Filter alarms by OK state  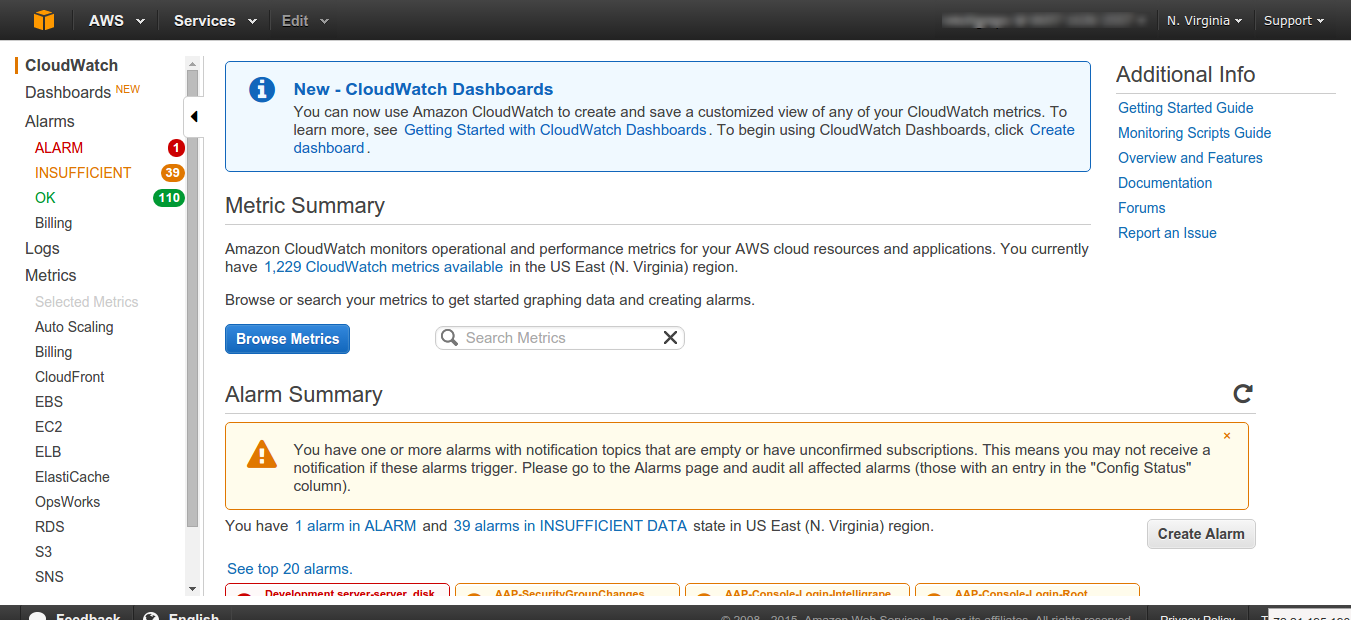point(46,198)
